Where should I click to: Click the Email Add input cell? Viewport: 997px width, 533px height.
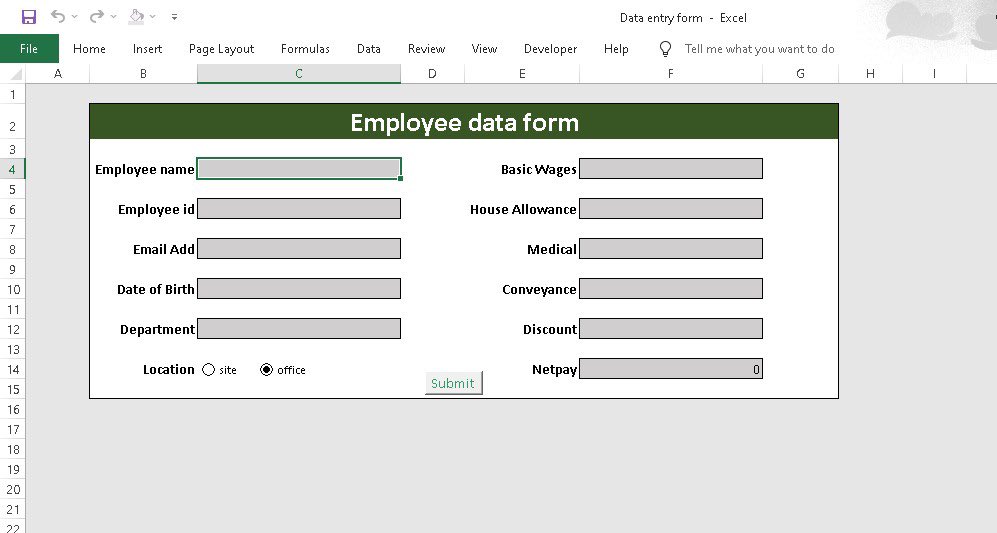pyautogui.click(x=299, y=249)
